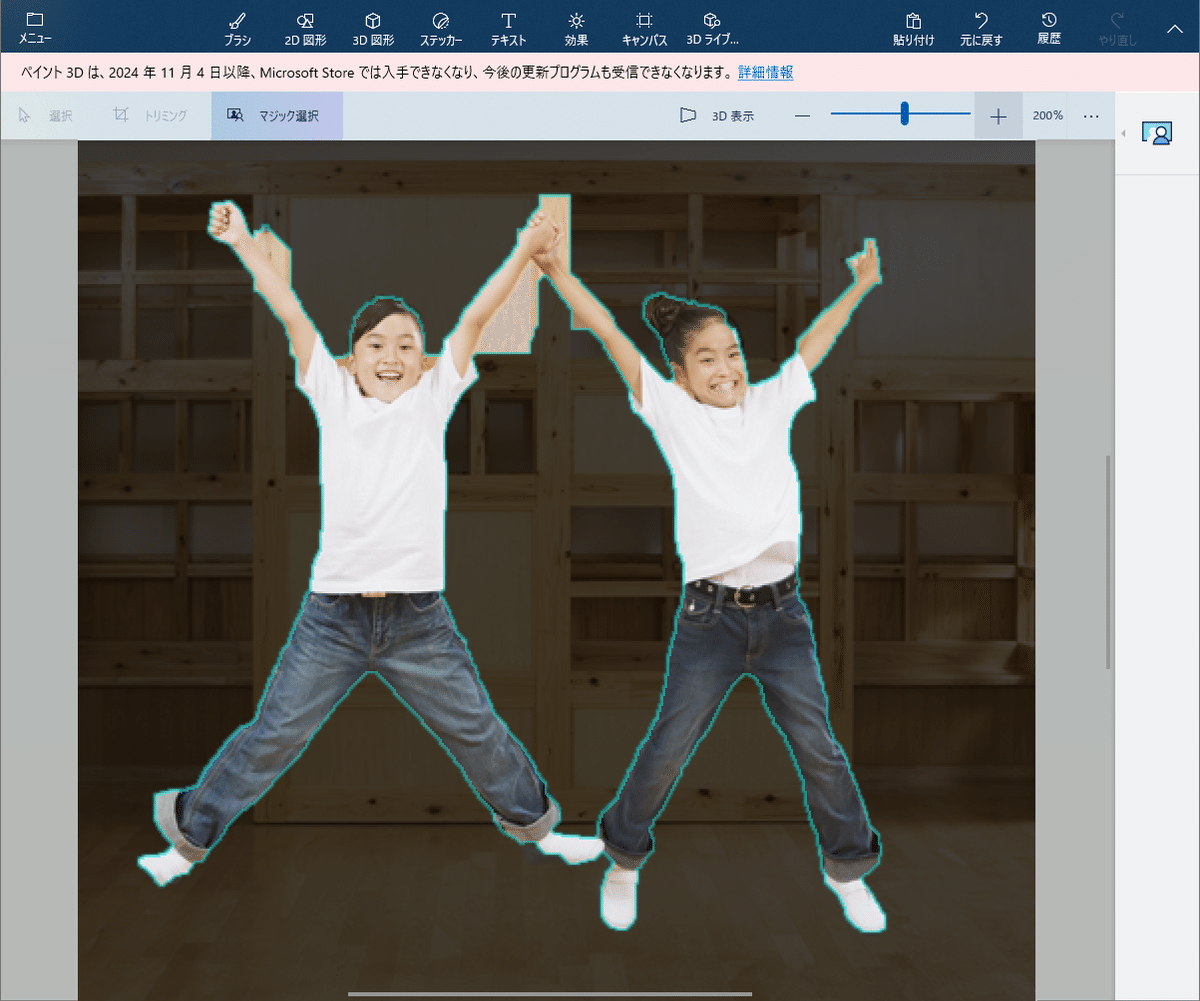Screen dimensions: 1200x1001
Task: Toggle the 3D 表示 view
Action: click(x=717, y=115)
